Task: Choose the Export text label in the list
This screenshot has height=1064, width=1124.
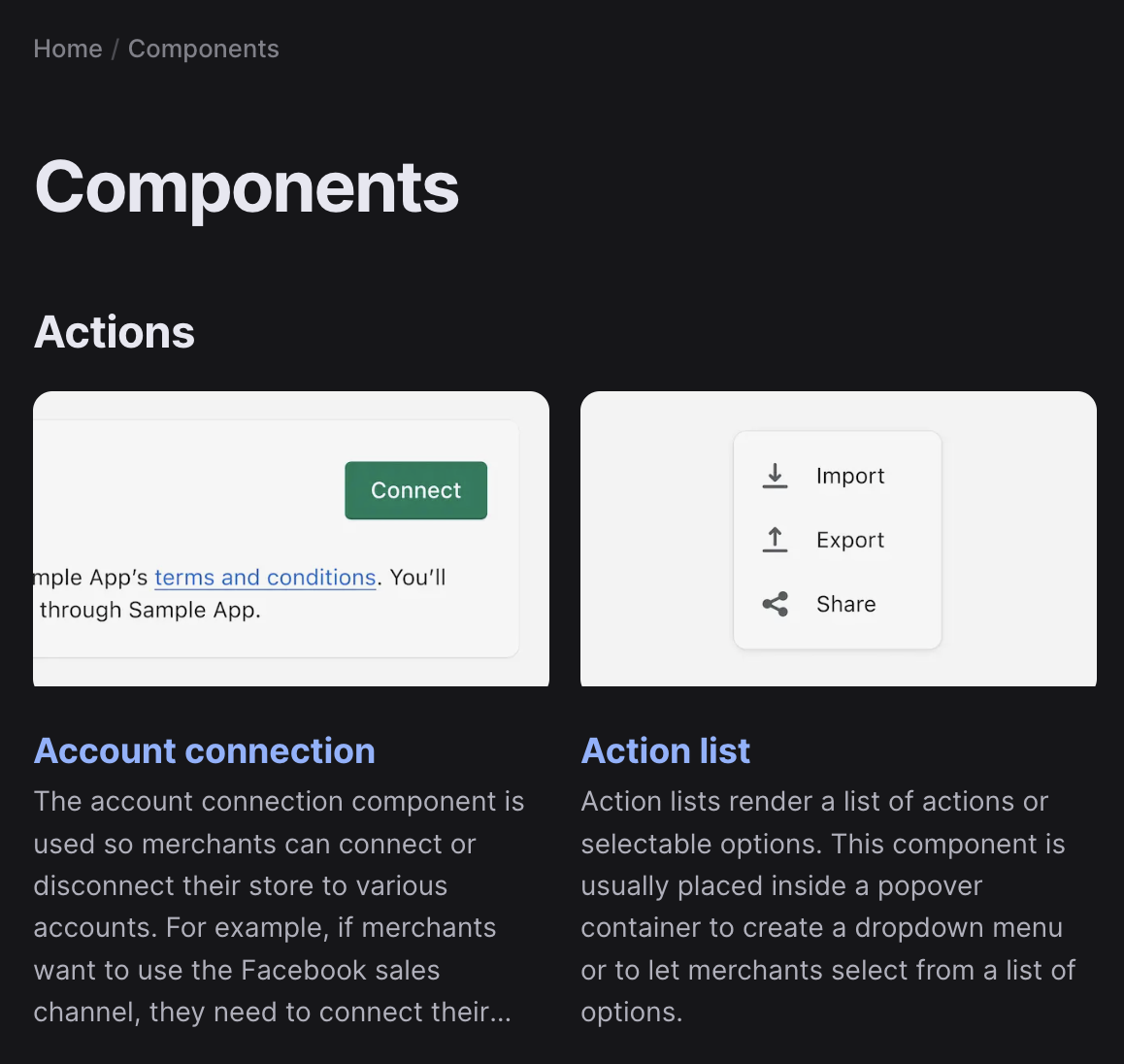Action: pyautogui.click(x=849, y=540)
